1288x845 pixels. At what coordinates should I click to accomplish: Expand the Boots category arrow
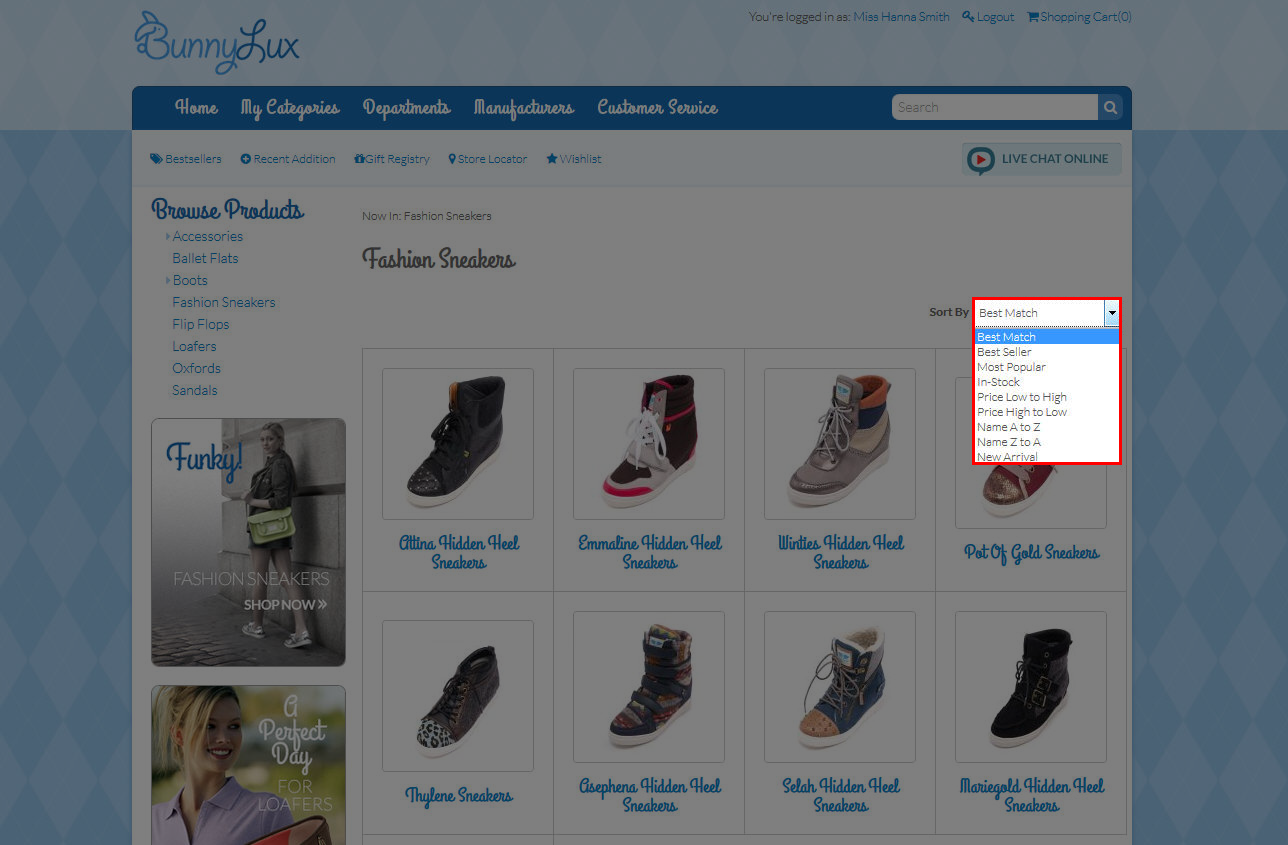tap(168, 281)
